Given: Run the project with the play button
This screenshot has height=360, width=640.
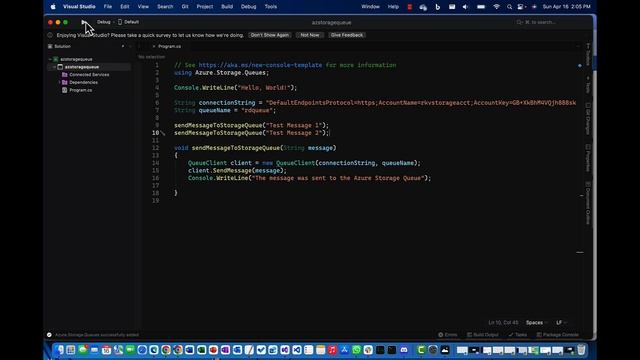Looking at the screenshot, I should point(83,22).
